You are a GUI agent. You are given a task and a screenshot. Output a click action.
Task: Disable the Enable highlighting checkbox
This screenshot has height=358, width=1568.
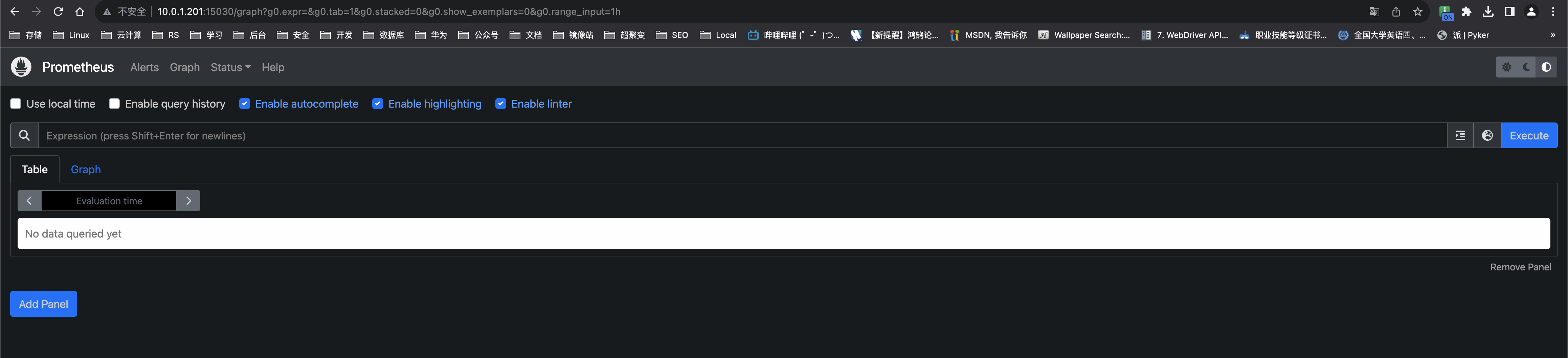tap(377, 104)
